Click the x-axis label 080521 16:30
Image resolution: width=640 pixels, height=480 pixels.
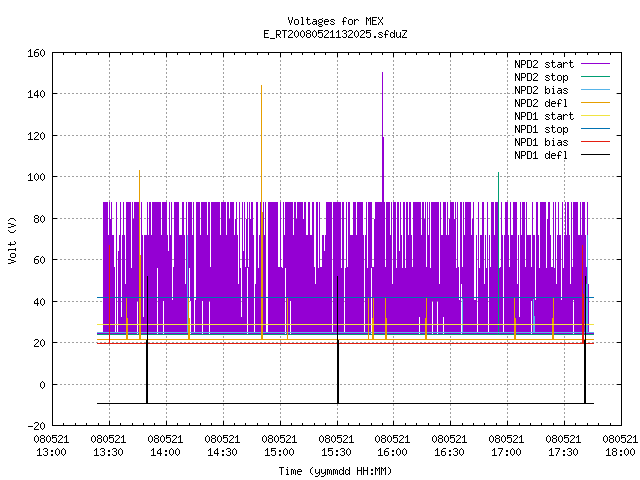[x=449, y=445]
